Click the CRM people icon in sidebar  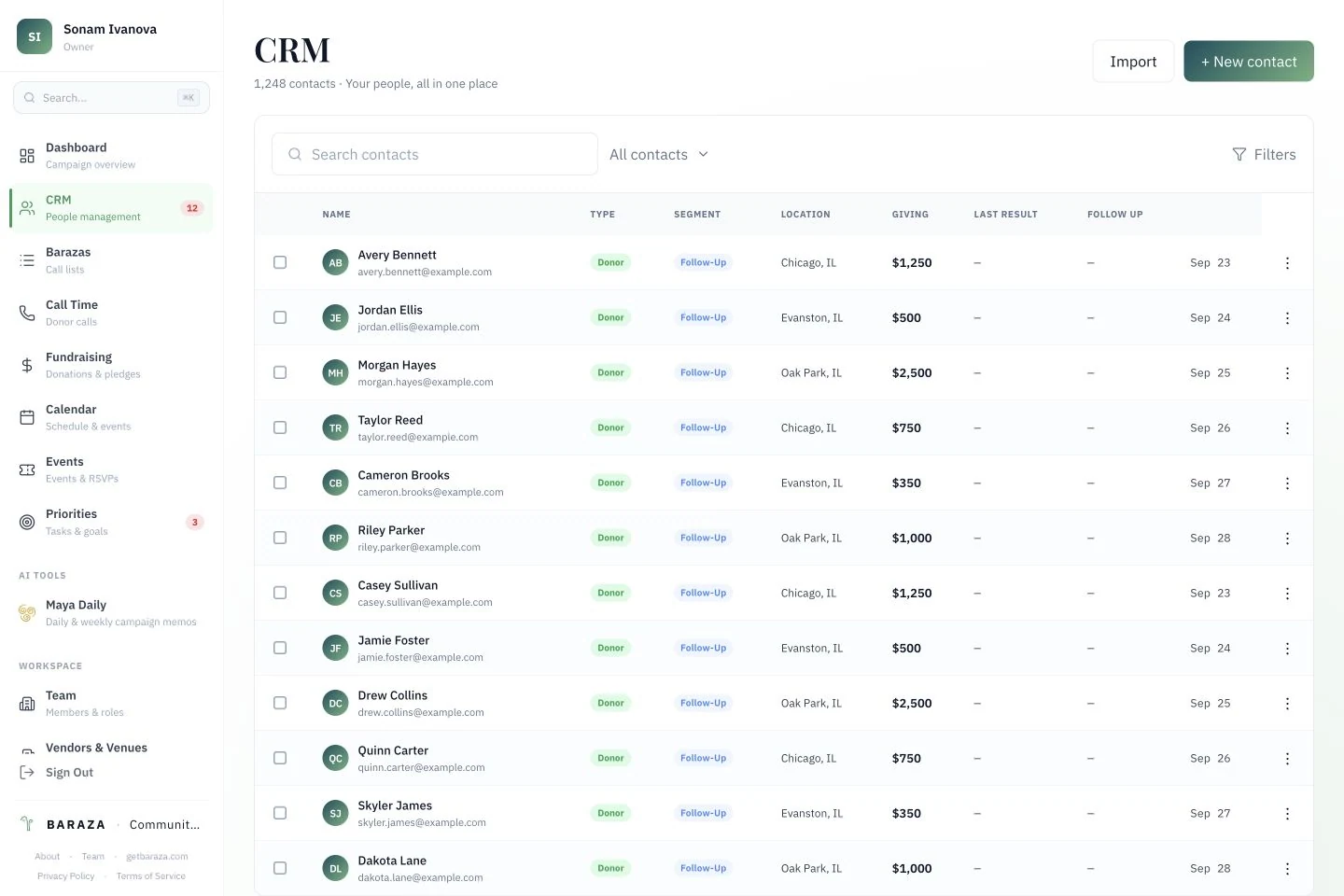(27, 208)
